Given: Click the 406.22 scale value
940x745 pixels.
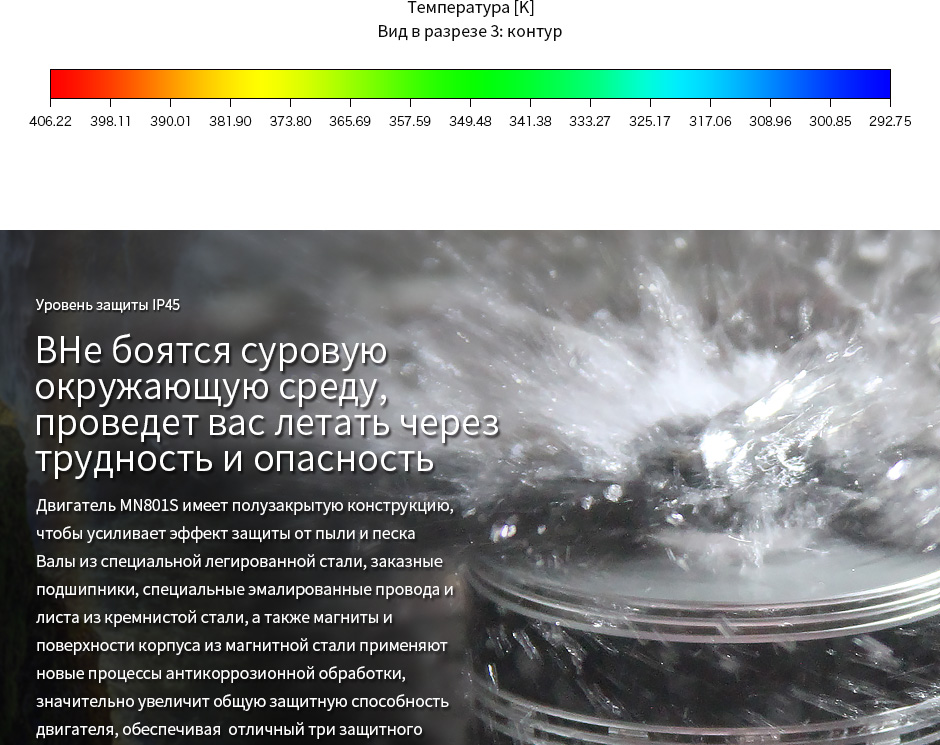Looking at the screenshot, I should point(50,121).
